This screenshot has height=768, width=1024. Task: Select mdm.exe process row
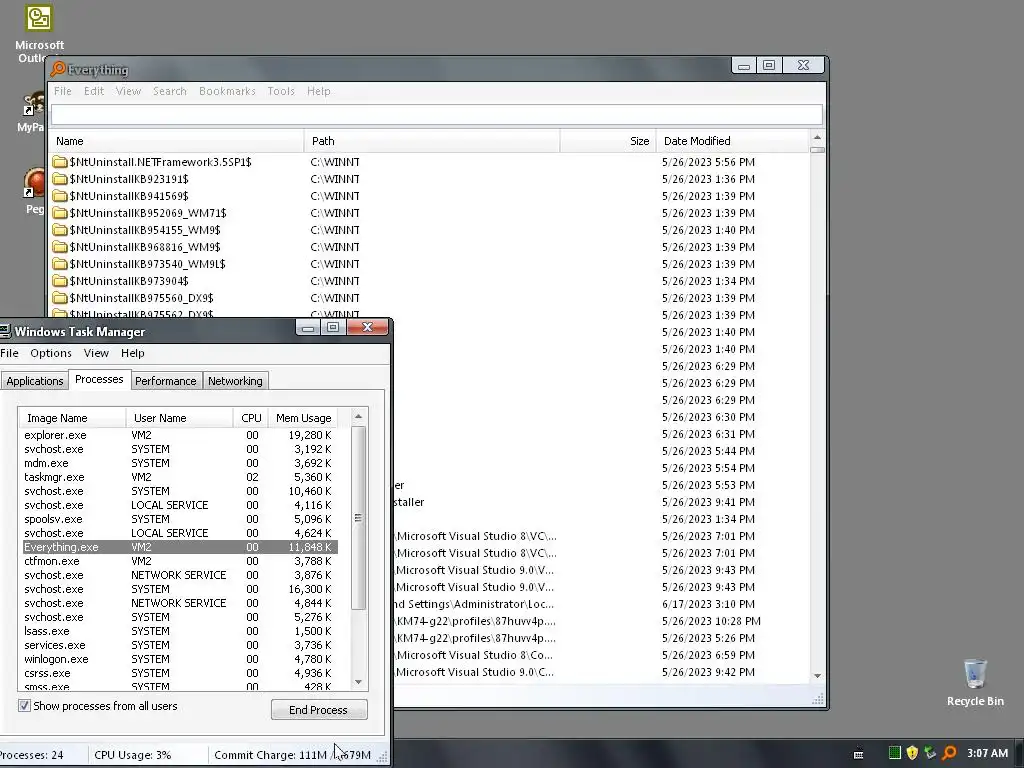tap(180, 463)
